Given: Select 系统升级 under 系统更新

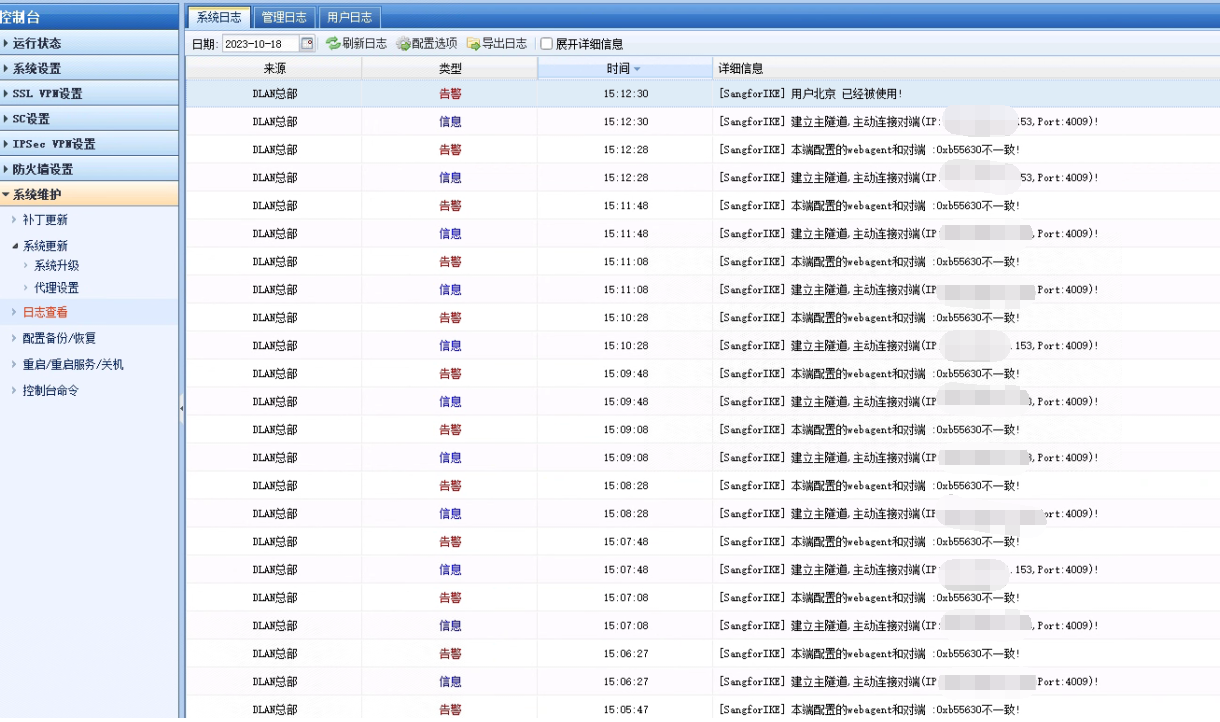Looking at the screenshot, I should coord(56,266).
